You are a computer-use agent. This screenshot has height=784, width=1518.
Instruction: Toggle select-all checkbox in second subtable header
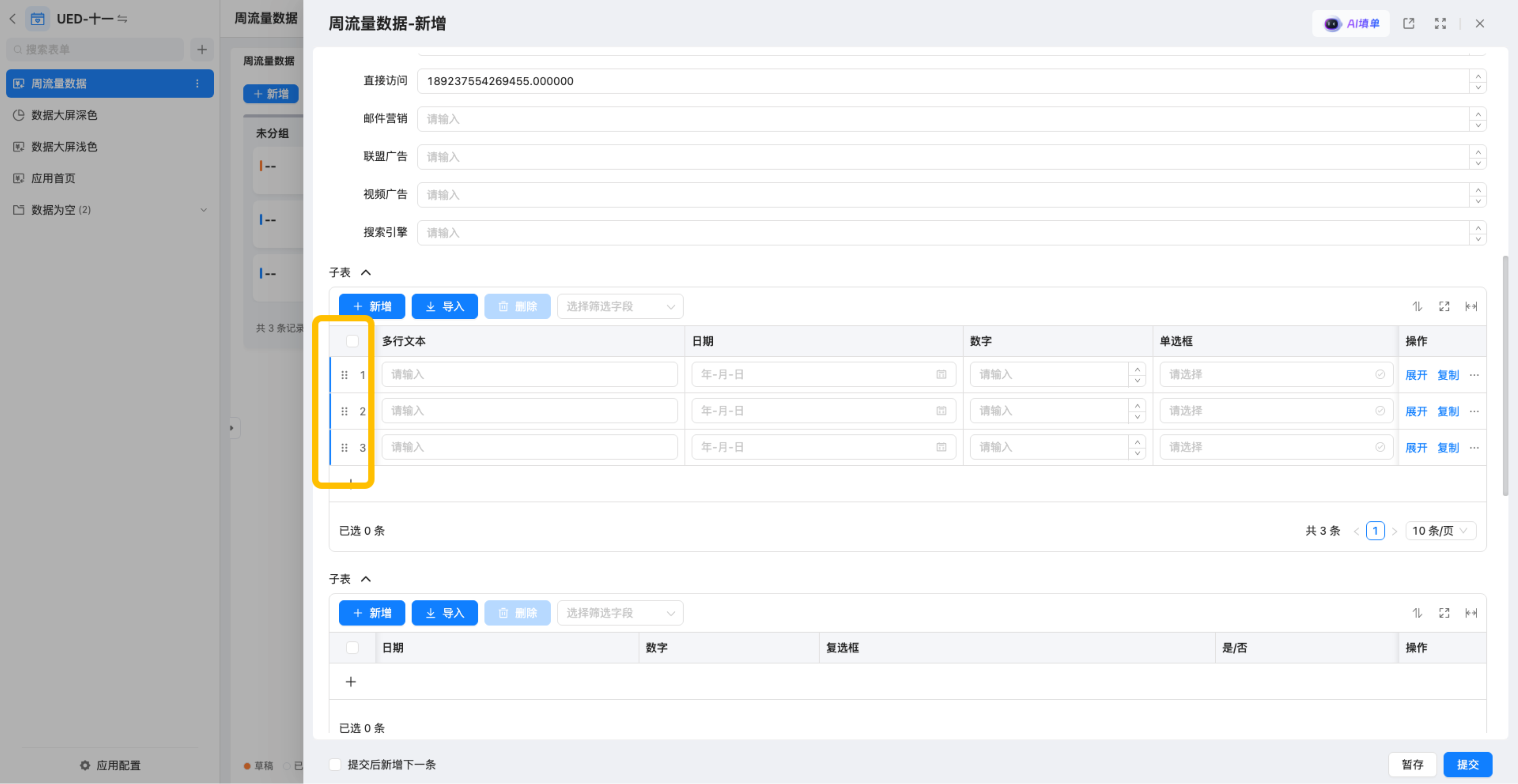(x=352, y=648)
